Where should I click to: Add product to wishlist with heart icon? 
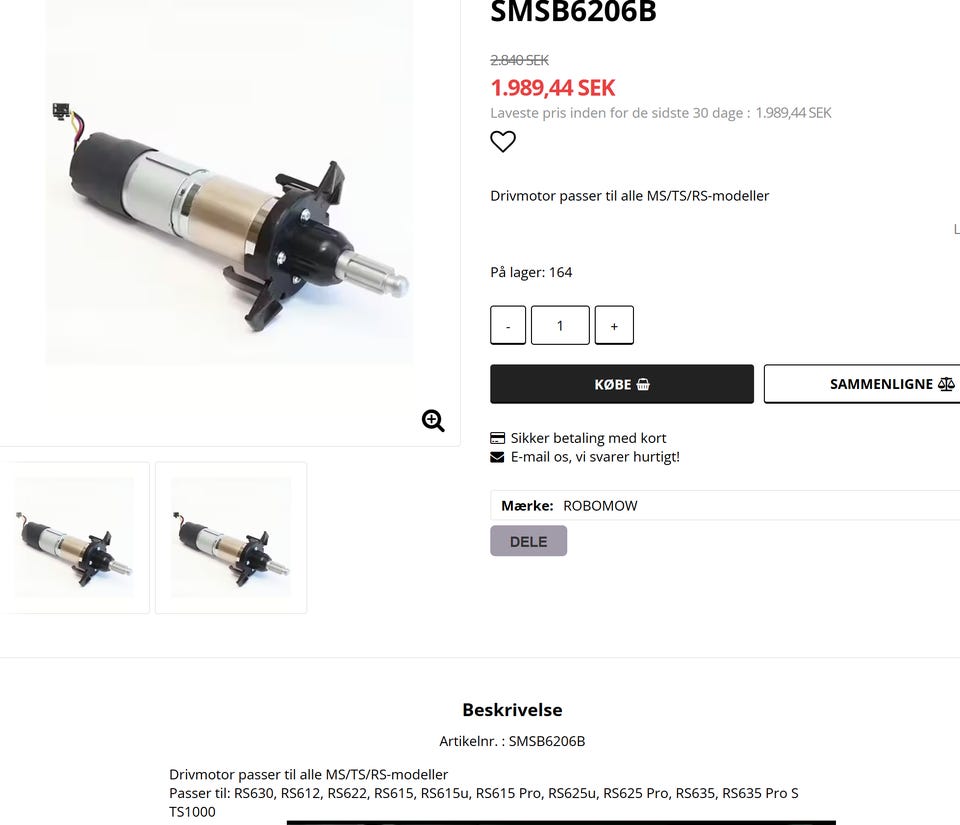503,141
